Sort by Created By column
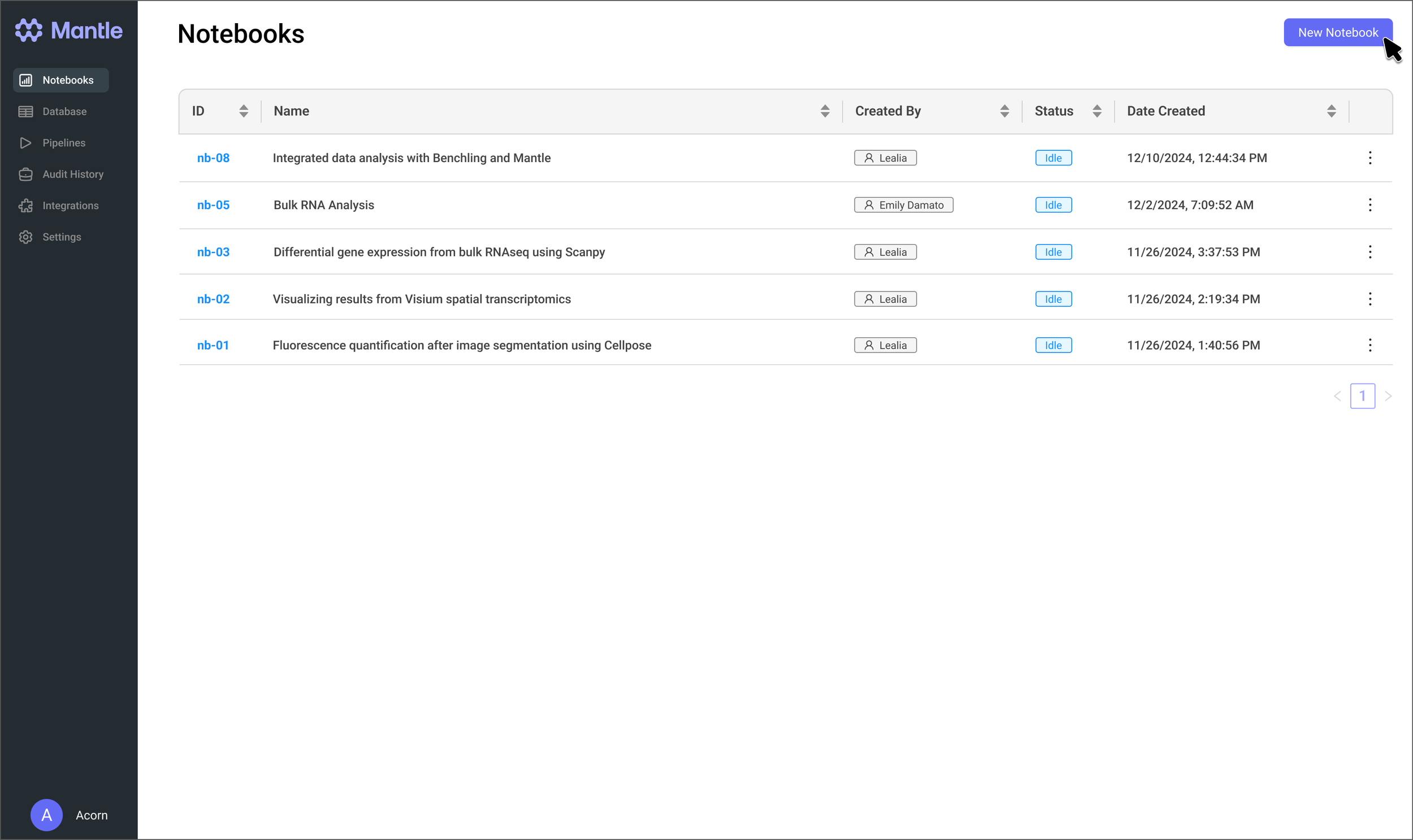 click(x=1004, y=111)
